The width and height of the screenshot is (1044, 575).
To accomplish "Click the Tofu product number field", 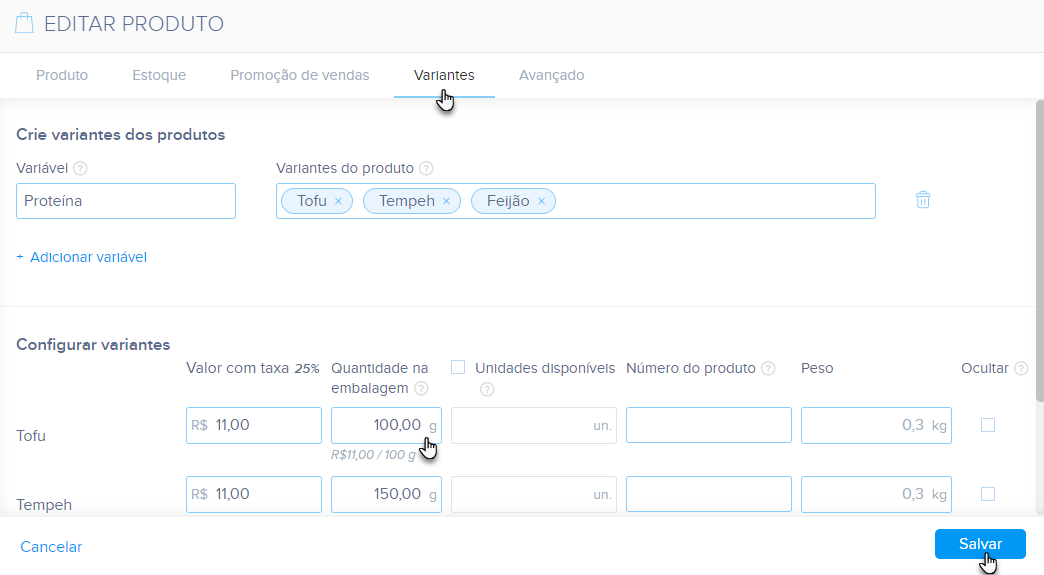I will point(708,425).
